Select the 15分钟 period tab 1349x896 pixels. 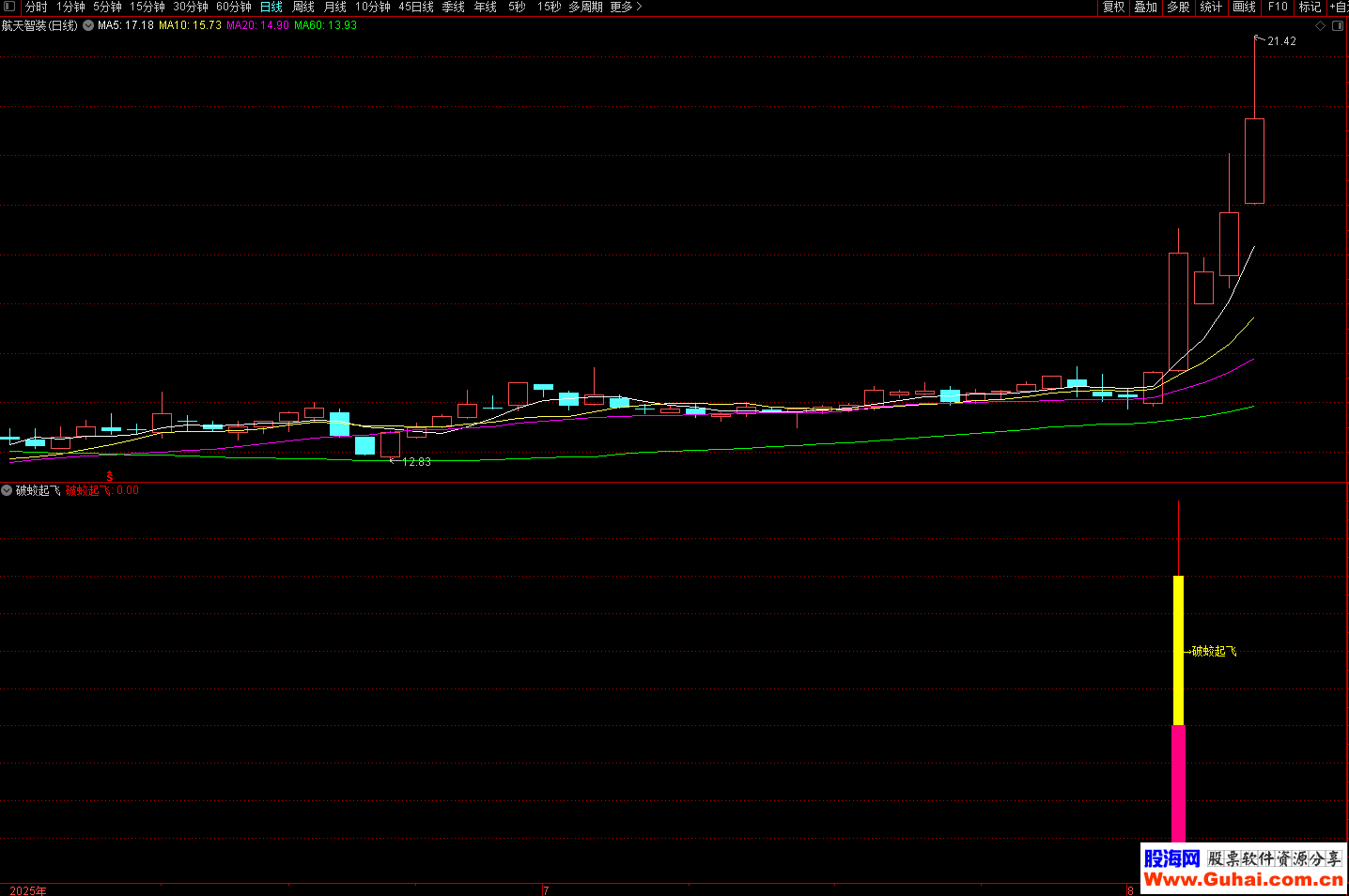(x=147, y=7)
